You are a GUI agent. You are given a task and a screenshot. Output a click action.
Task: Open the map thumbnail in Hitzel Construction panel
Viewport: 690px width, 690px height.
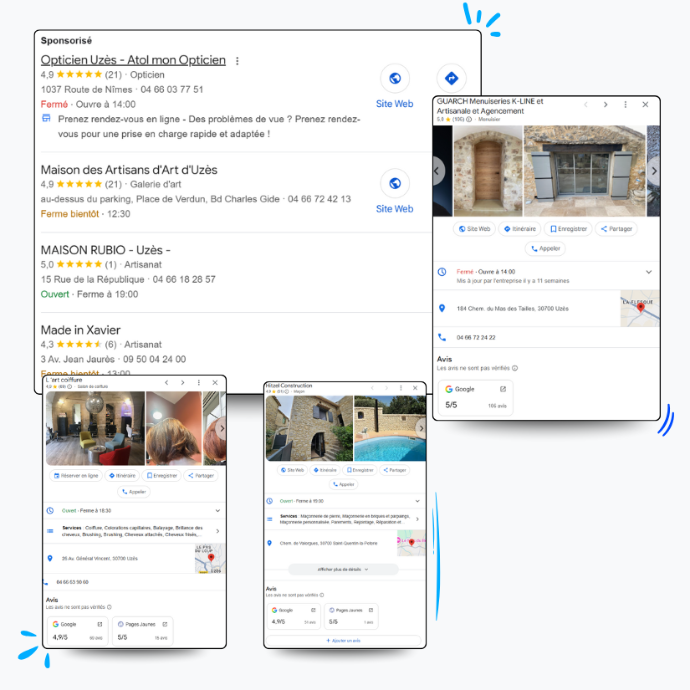coord(411,543)
